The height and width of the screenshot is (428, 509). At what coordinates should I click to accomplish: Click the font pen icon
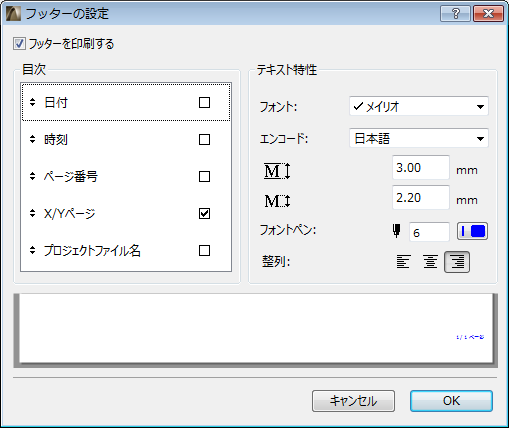396,231
